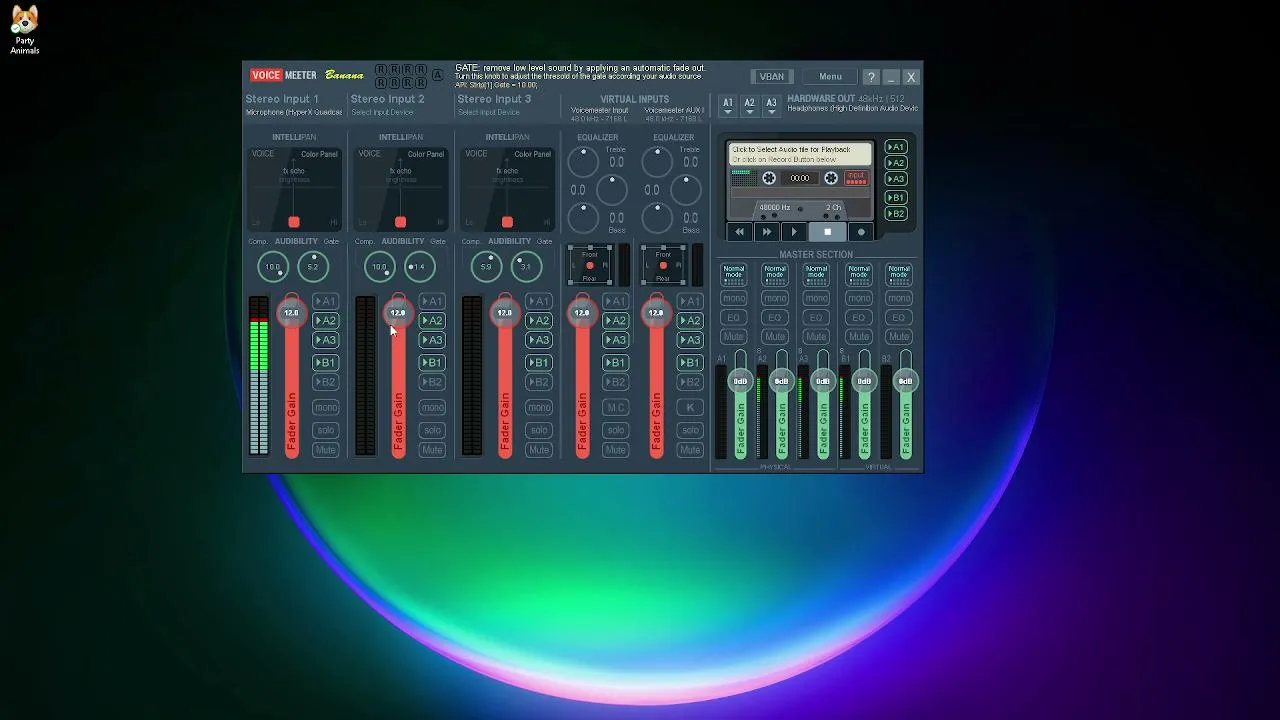The width and height of the screenshot is (1280, 720).
Task: Open the VBAN settings
Action: tap(772, 77)
